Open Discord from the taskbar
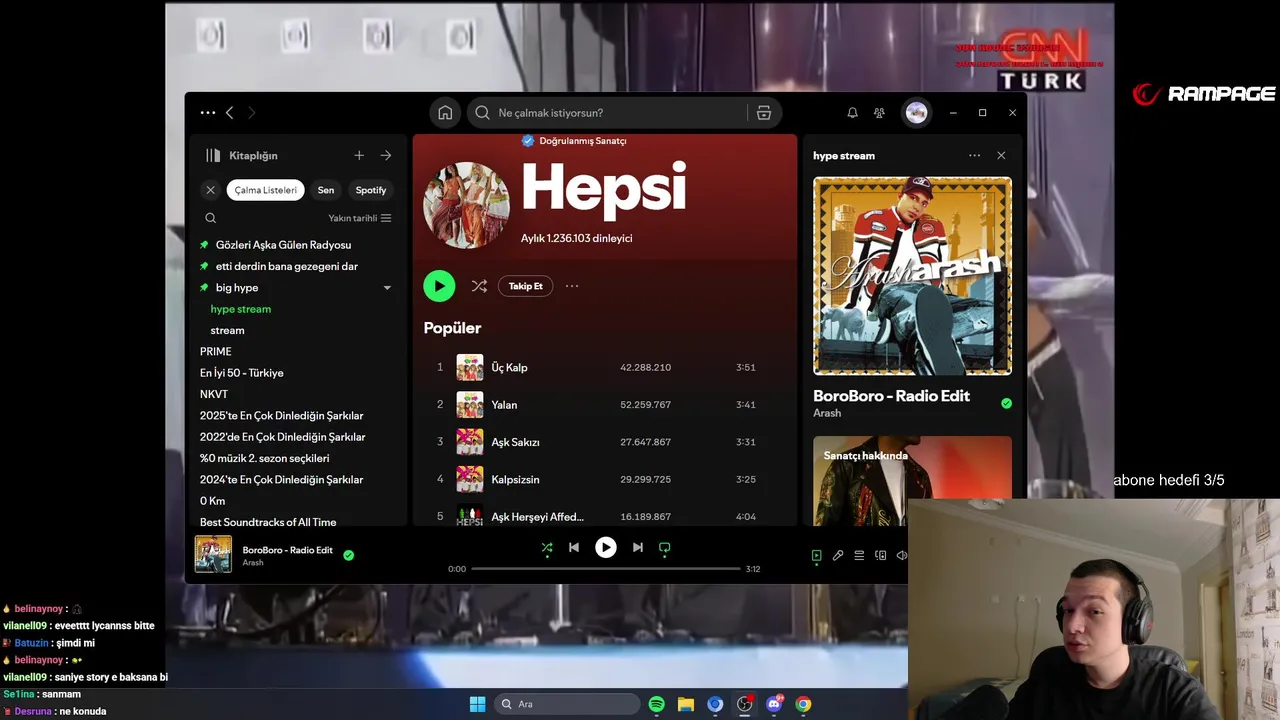Viewport: 1280px width, 720px height. click(x=774, y=704)
